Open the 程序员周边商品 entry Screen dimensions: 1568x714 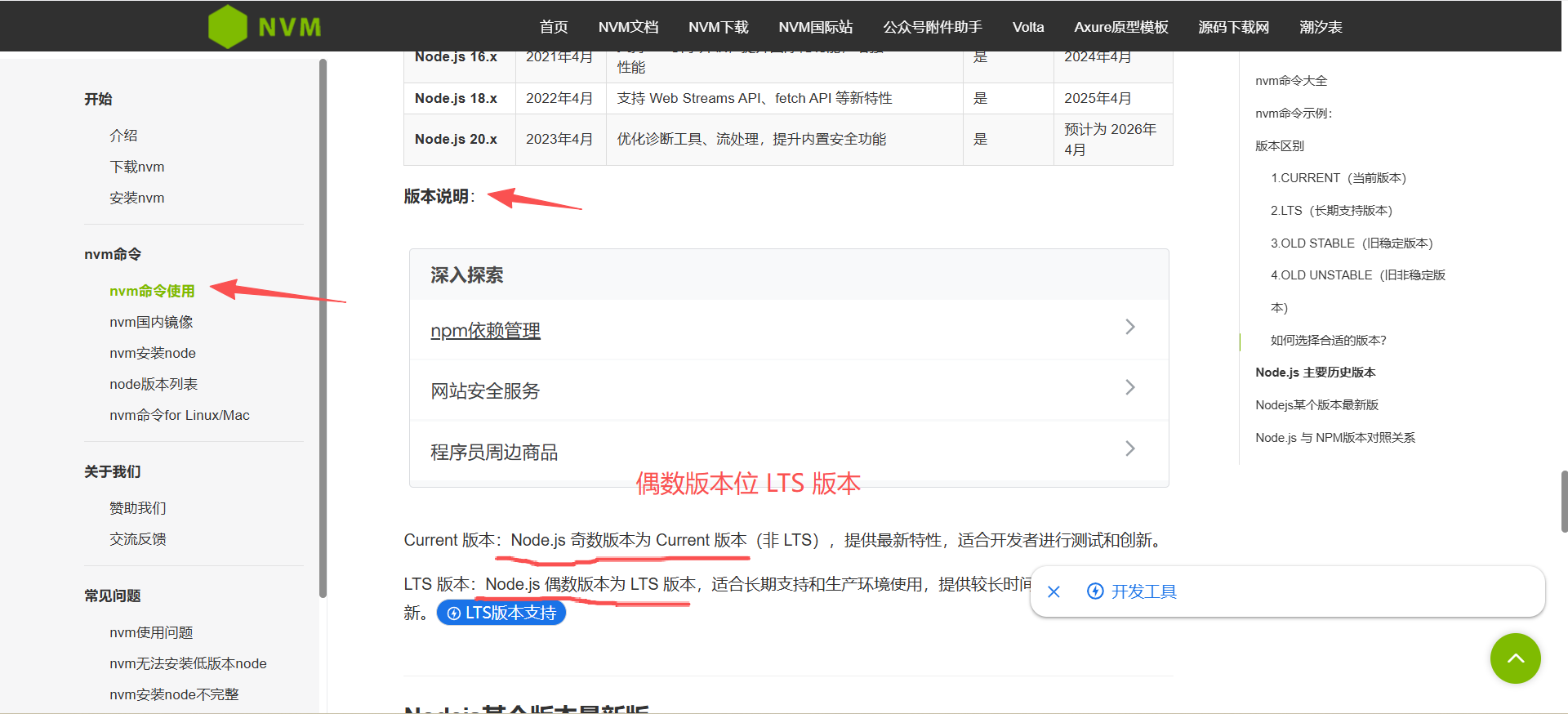(494, 452)
